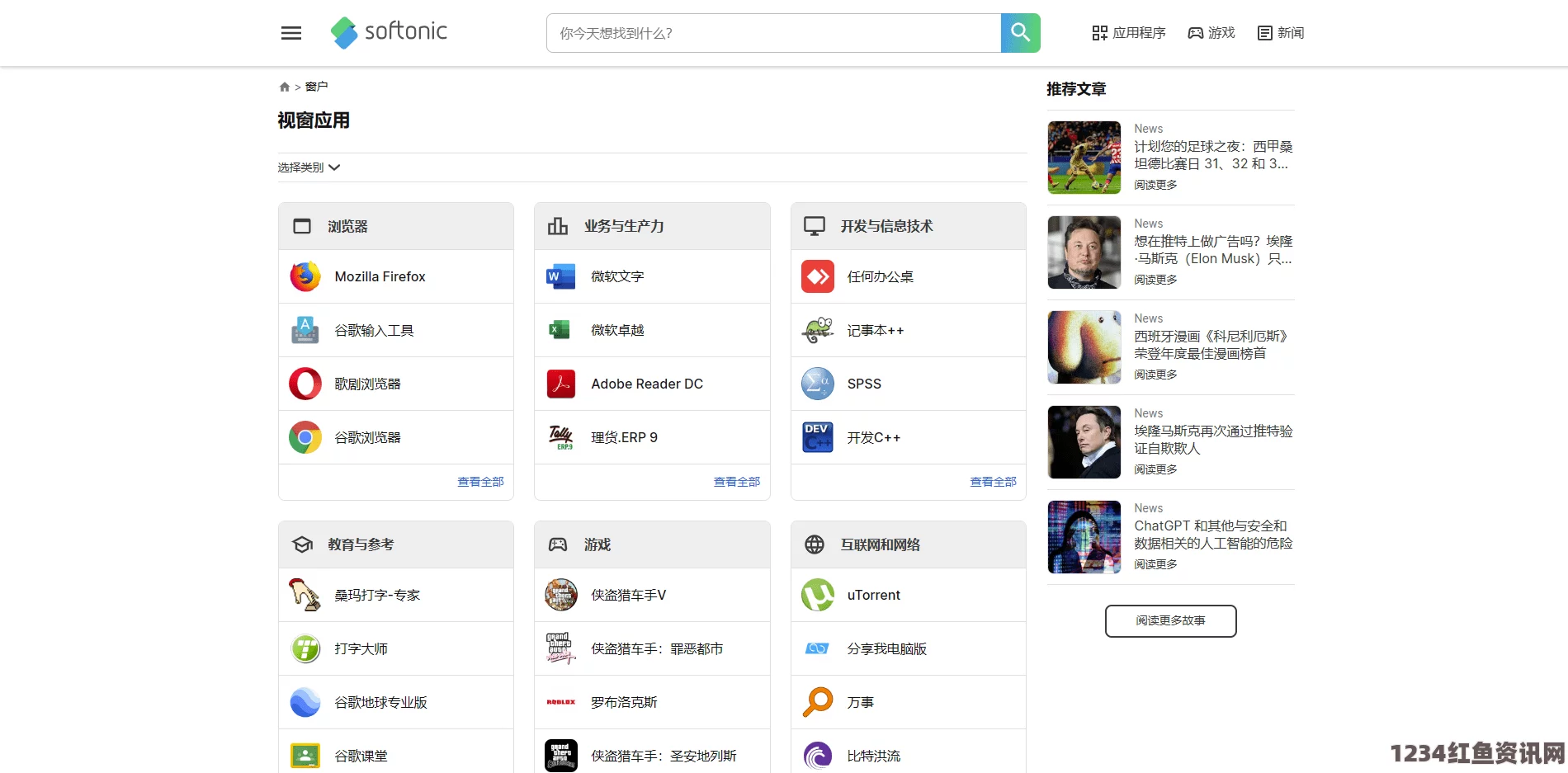Open the 业务与生产力 category header
The image size is (1568, 773).
point(652,226)
